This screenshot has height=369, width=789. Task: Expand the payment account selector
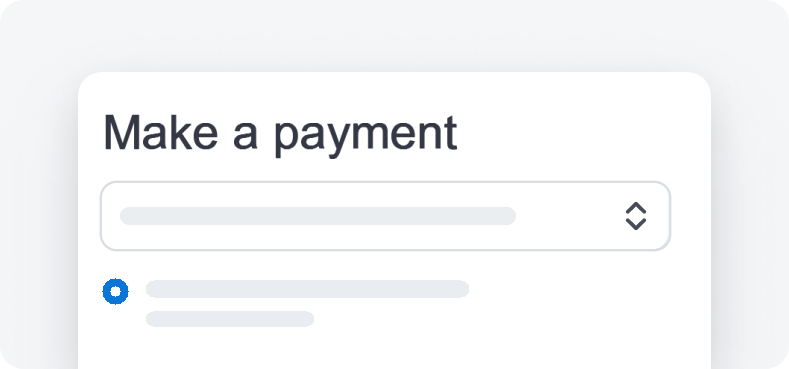click(385, 216)
